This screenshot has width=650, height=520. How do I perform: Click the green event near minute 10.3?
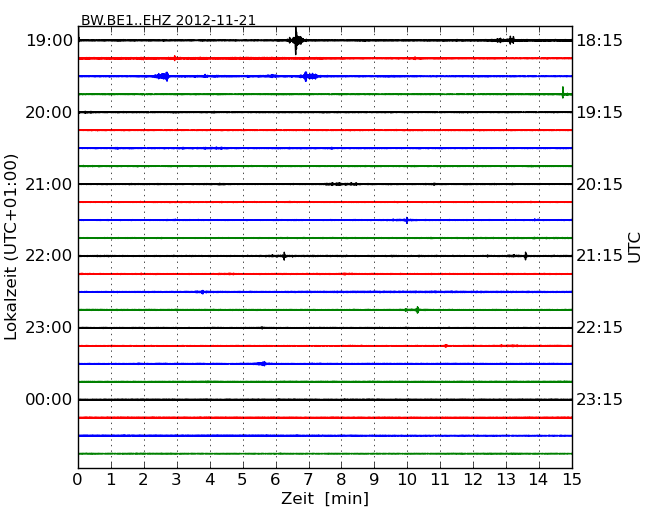click(x=417, y=310)
